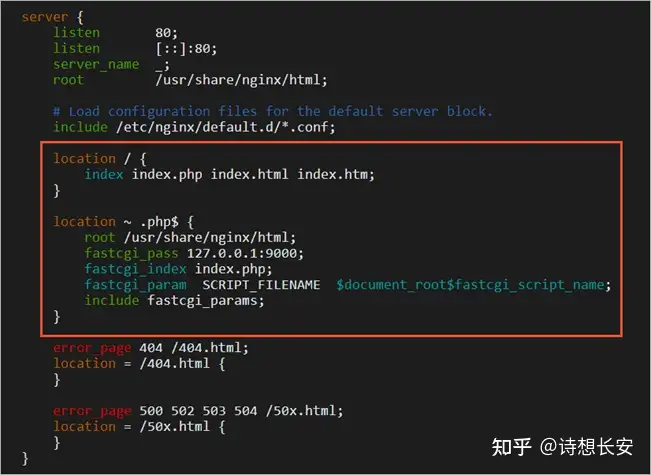Click the 'error_page 404 /404.html;' line
Image resolution: width=651 pixels, height=475 pixels.
151,348
